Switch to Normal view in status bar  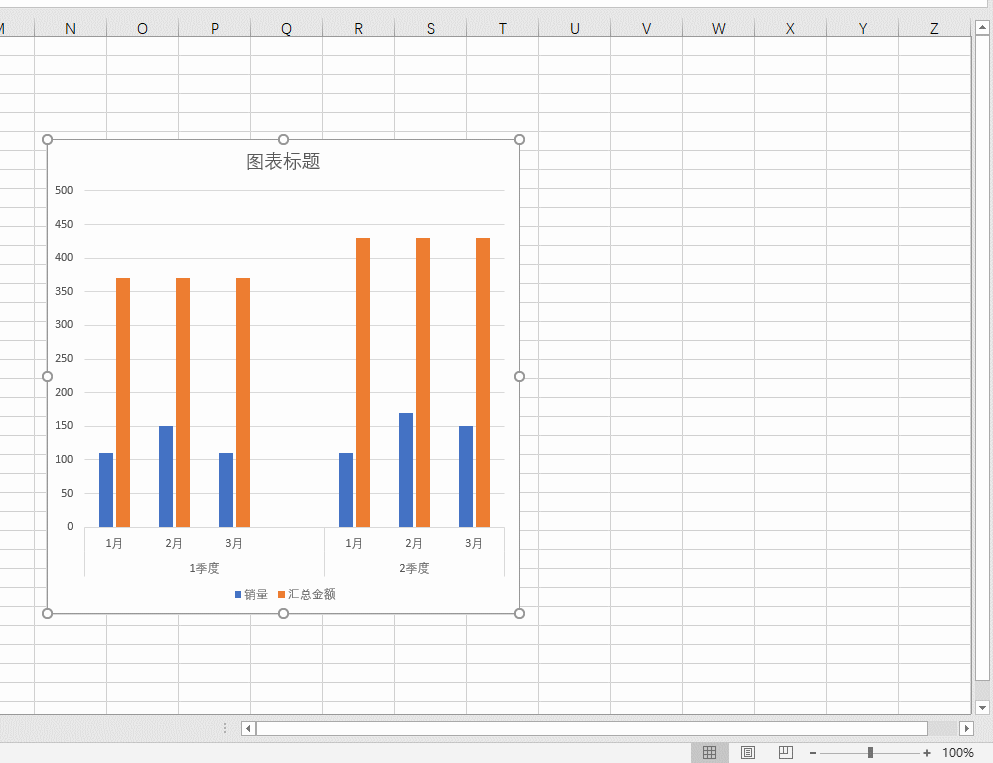click(x=711, y=752)
